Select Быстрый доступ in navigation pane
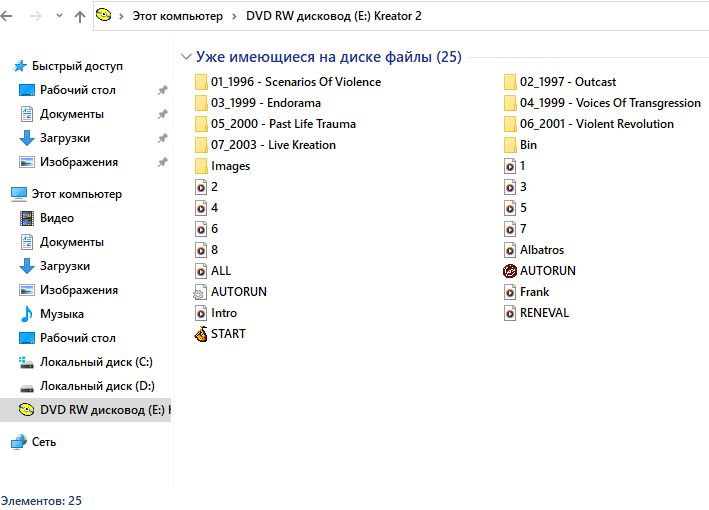Viewport: 709px width, 510px height. 68,66
